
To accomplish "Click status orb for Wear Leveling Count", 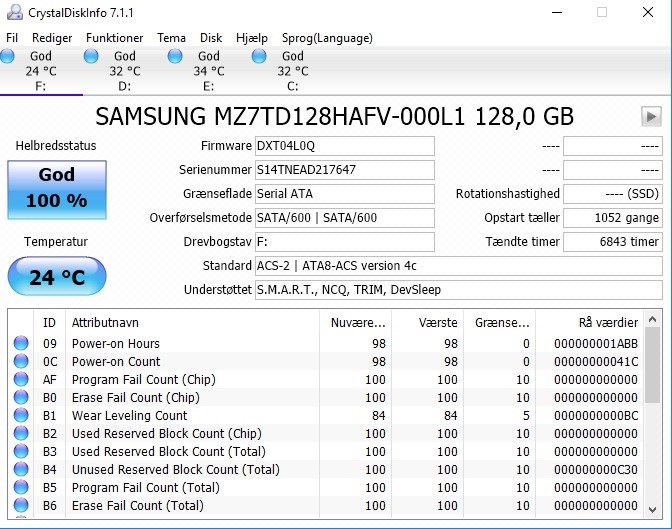I will 21,416.
